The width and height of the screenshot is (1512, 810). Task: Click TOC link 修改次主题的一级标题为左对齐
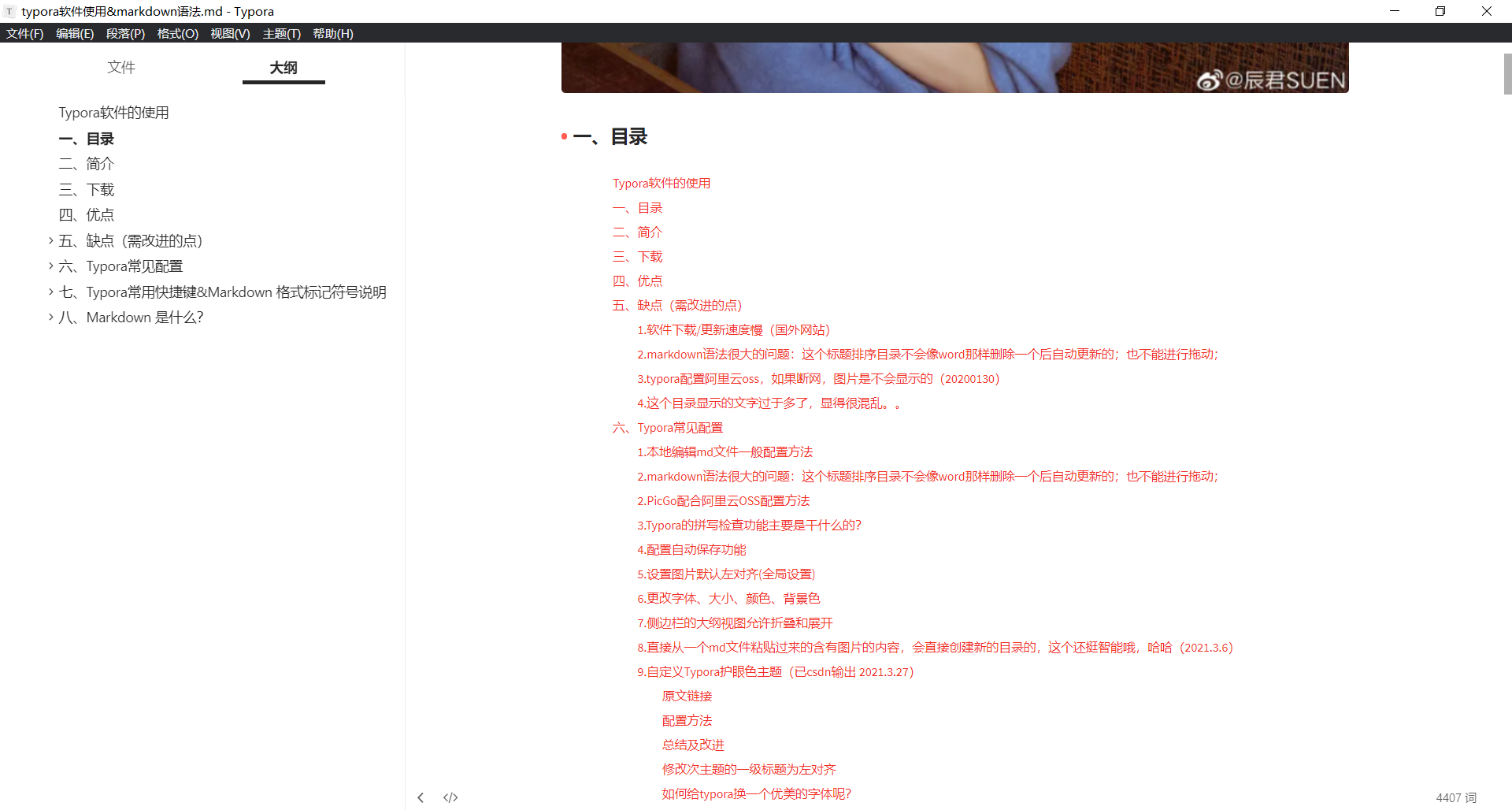749,770
